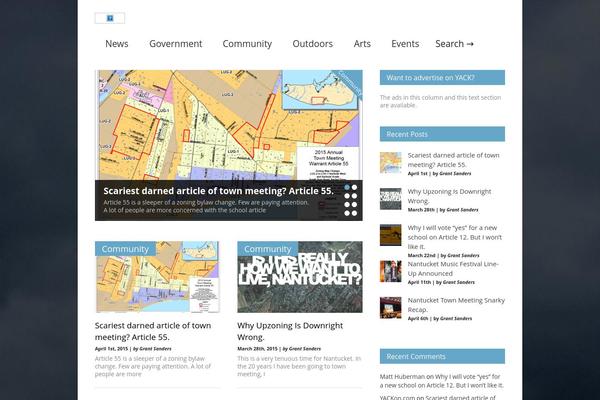The height and width of the screenshot is (400, 600).
Task: Click the 'April 1st, 2015' date under the map card
Action: click(x=111, y=349)
